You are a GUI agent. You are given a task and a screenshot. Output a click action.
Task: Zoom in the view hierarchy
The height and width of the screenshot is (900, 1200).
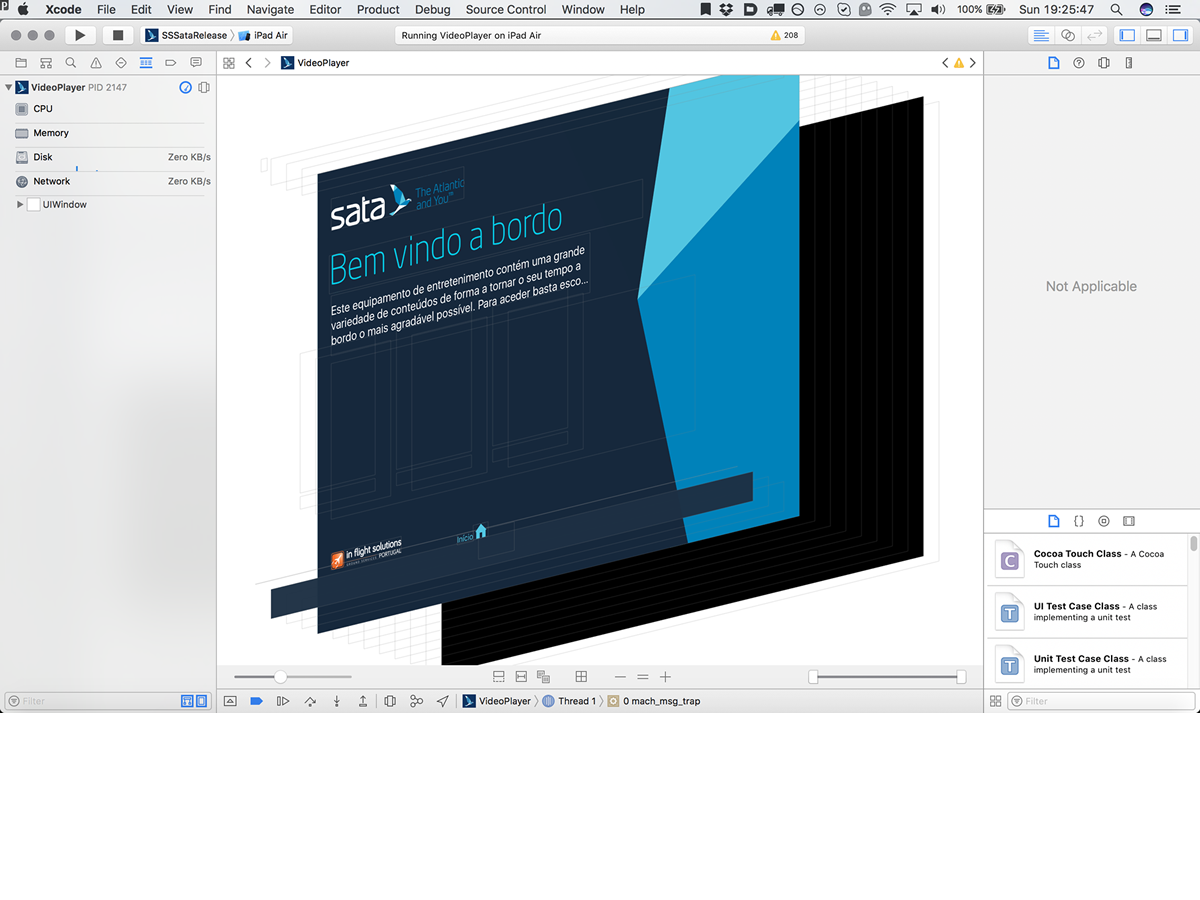click(x=666, y=677)
